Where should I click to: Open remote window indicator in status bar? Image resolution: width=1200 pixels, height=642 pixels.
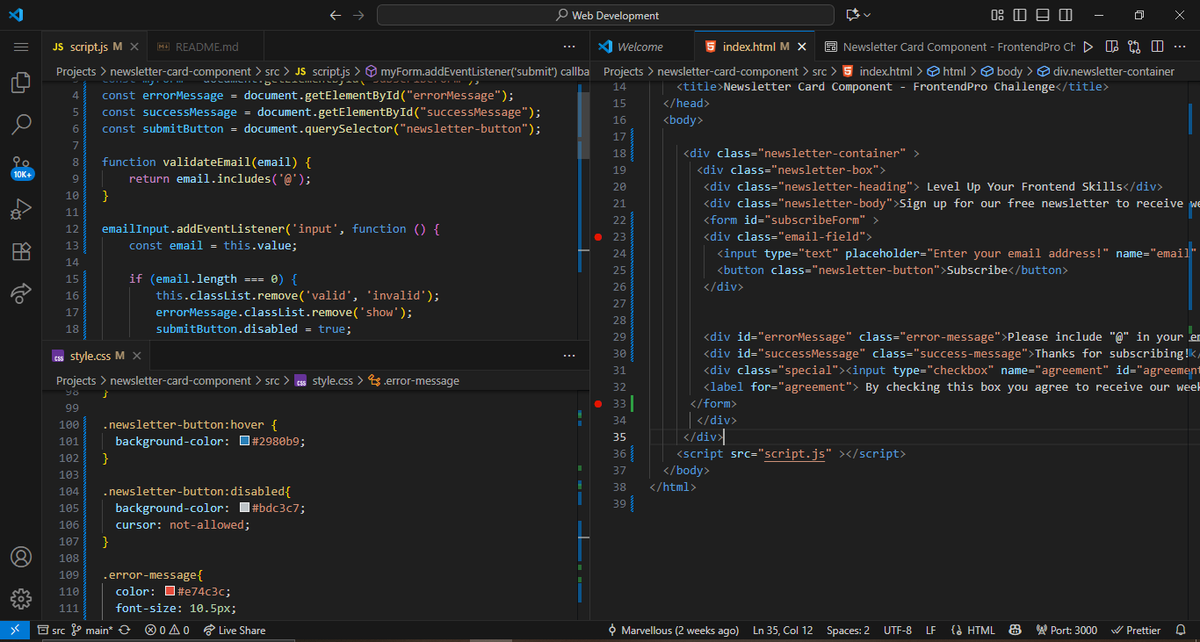[x=15, y=630]
